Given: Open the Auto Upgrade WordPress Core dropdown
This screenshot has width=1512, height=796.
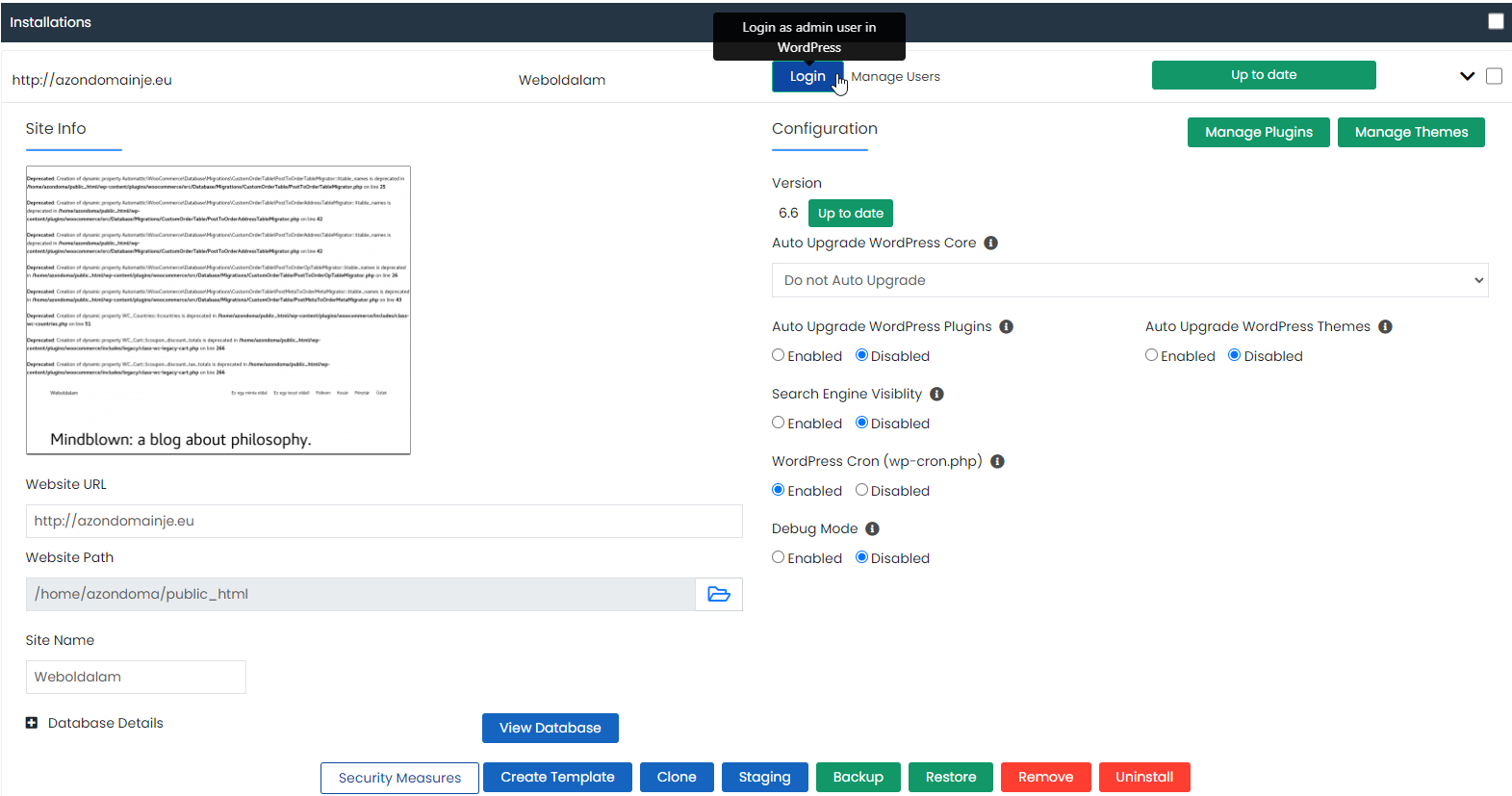Looking at the screenshot, I should point(1129,280).
